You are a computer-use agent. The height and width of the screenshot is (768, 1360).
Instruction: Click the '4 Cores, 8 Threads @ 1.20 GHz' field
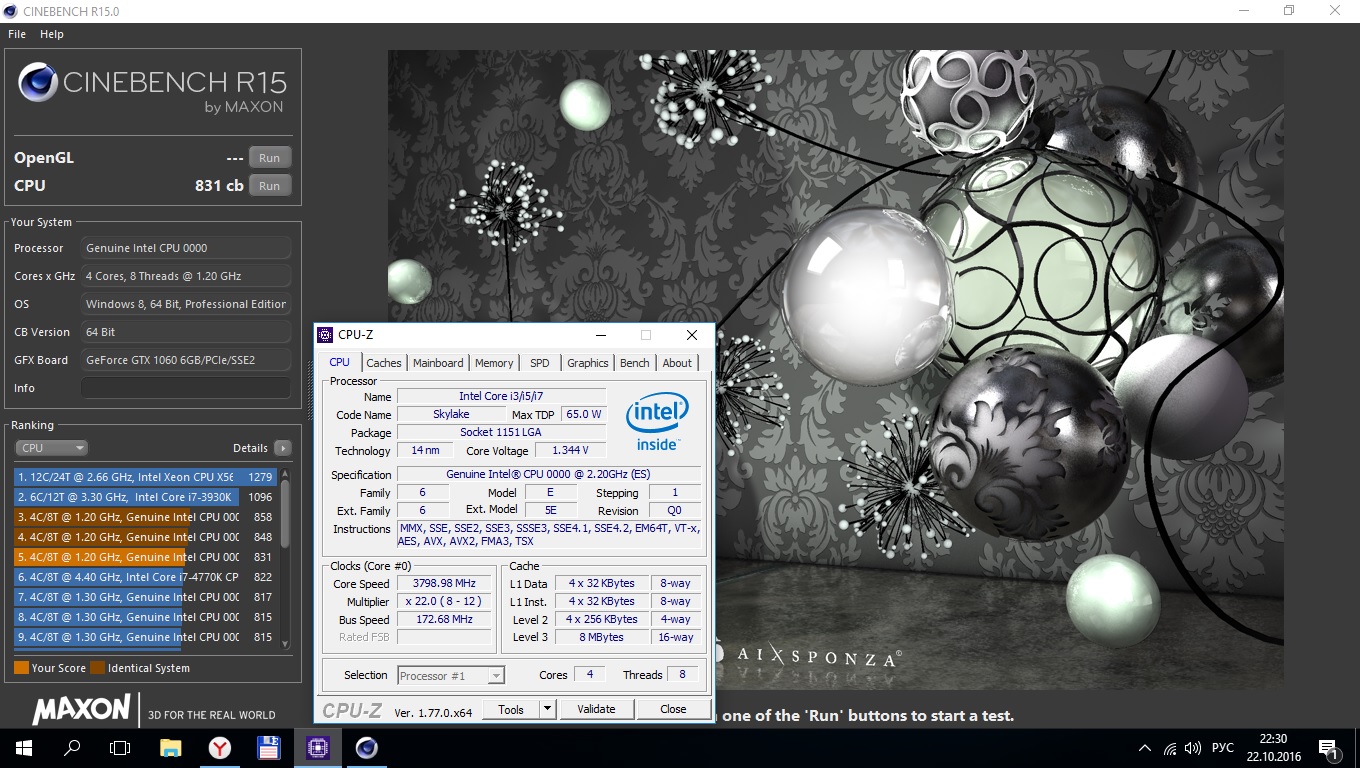186,276
